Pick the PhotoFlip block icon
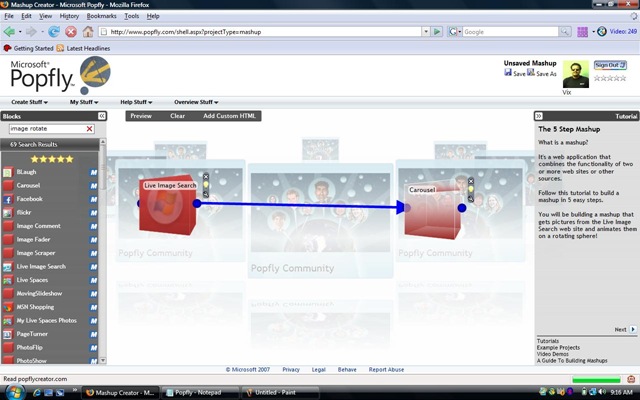640x400 pixels. coord(7,347)
